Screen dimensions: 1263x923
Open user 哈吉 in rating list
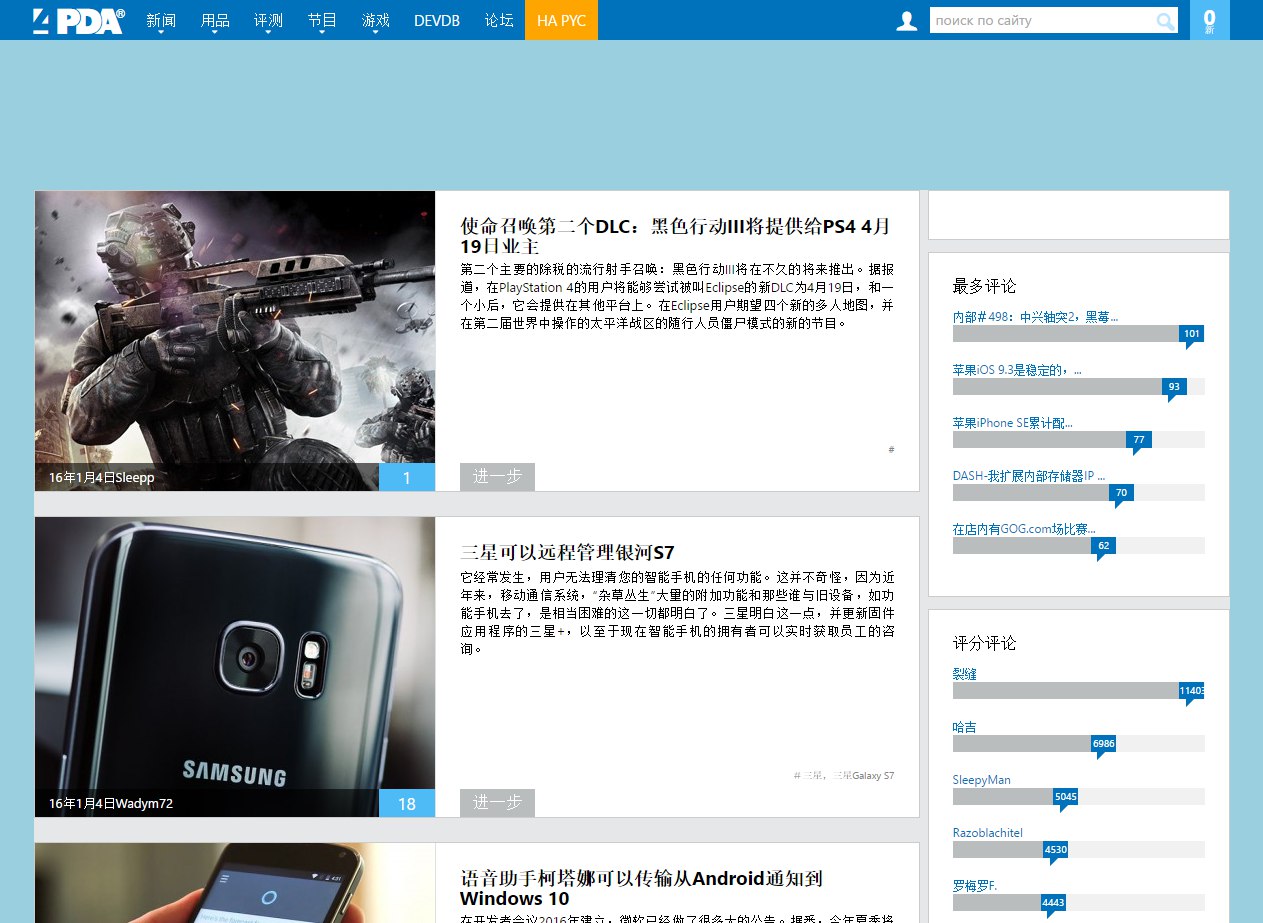[x=965, y=727]
